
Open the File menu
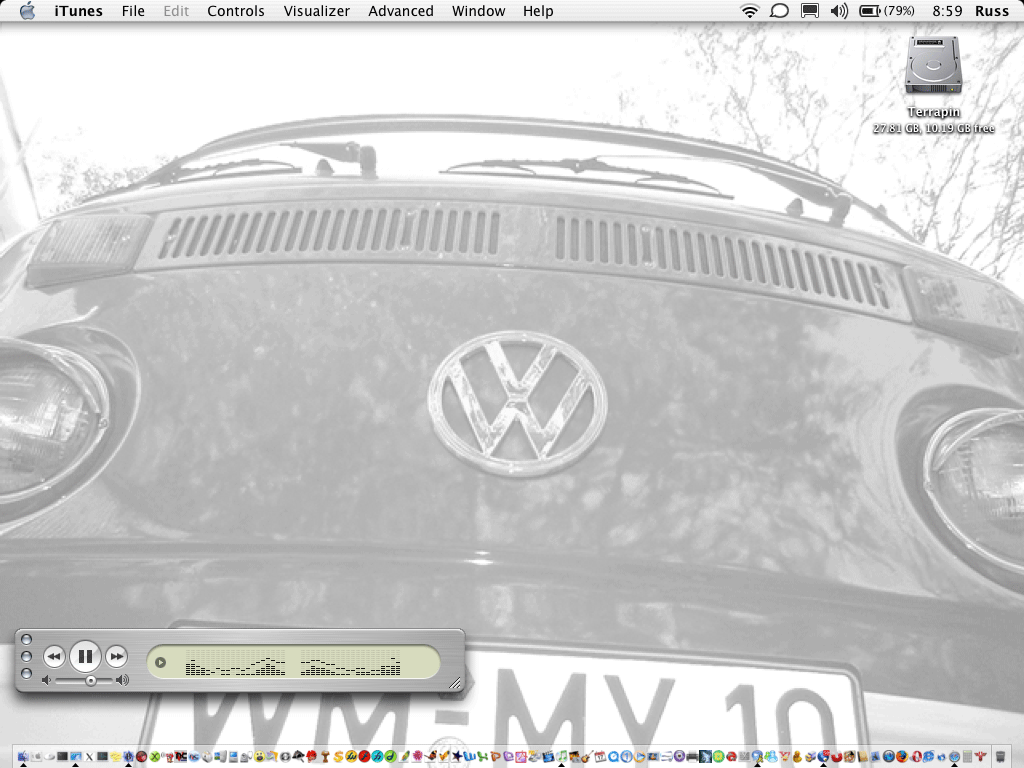coord(133,11)
